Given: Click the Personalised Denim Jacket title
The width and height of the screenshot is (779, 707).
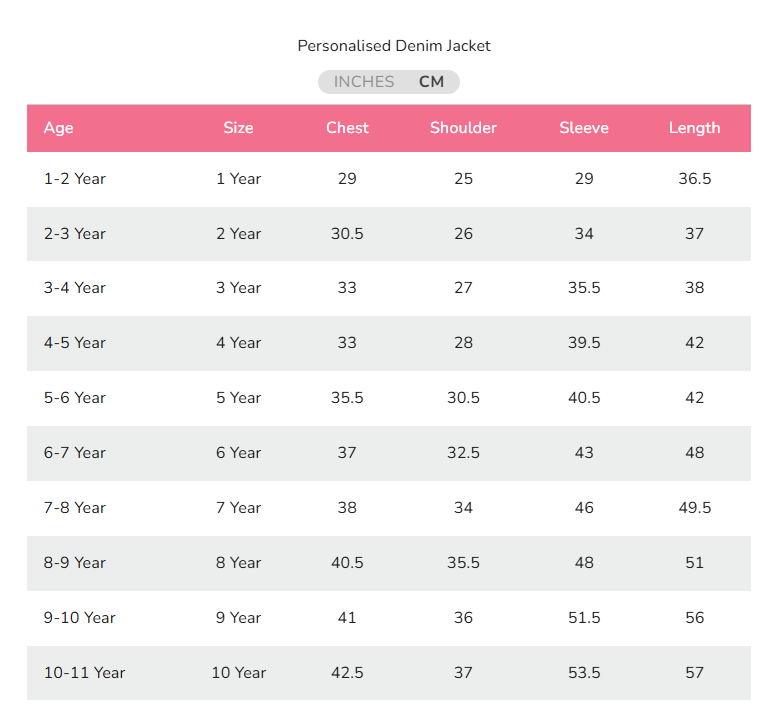Looking at the screenshot, I should pyautogui.click(x=394, y=46).
